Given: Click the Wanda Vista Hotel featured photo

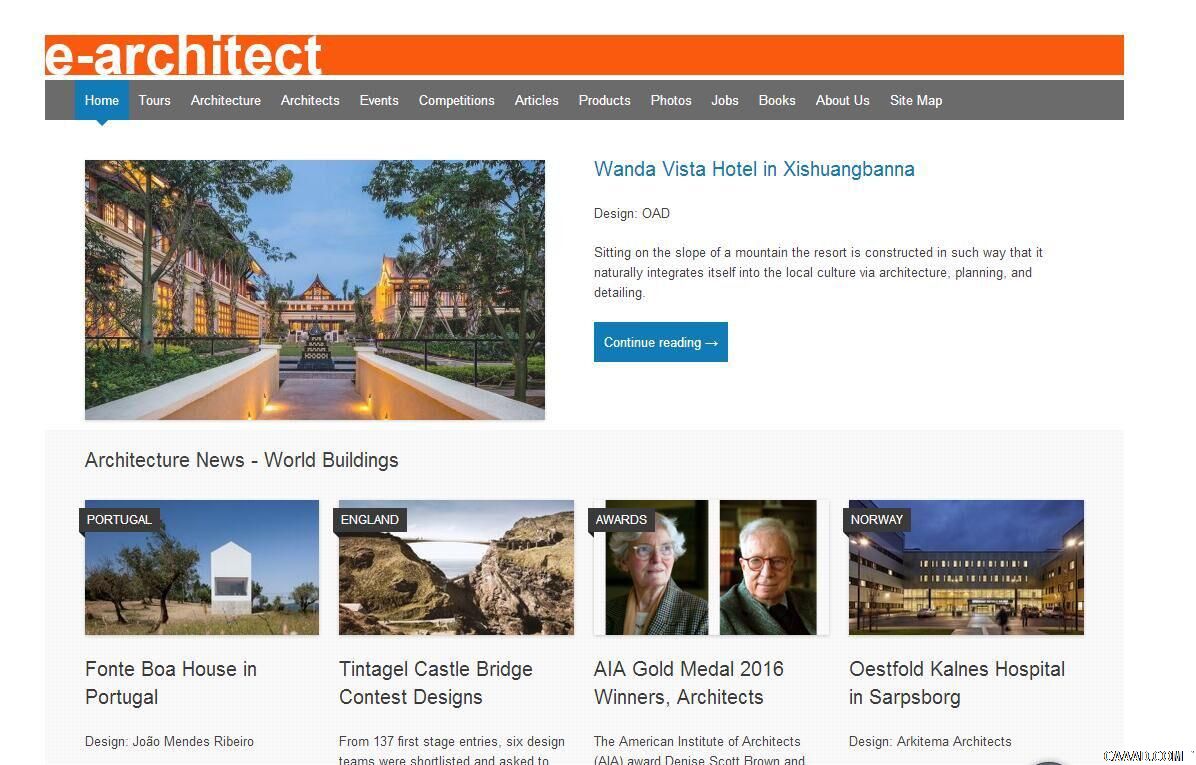Looking at the screenshot, I should 314,290.
